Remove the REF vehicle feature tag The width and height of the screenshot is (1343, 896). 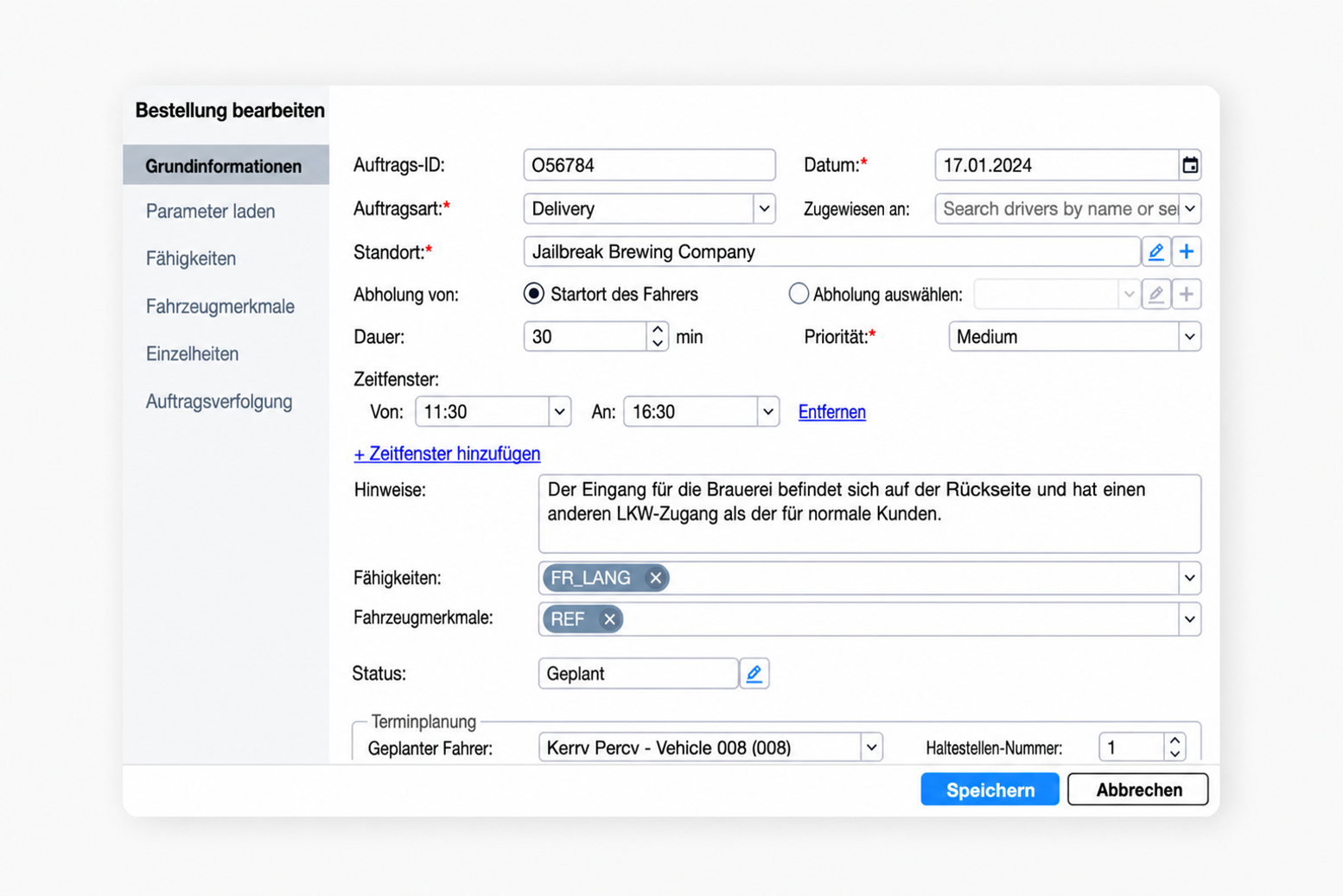click(609, 620)
